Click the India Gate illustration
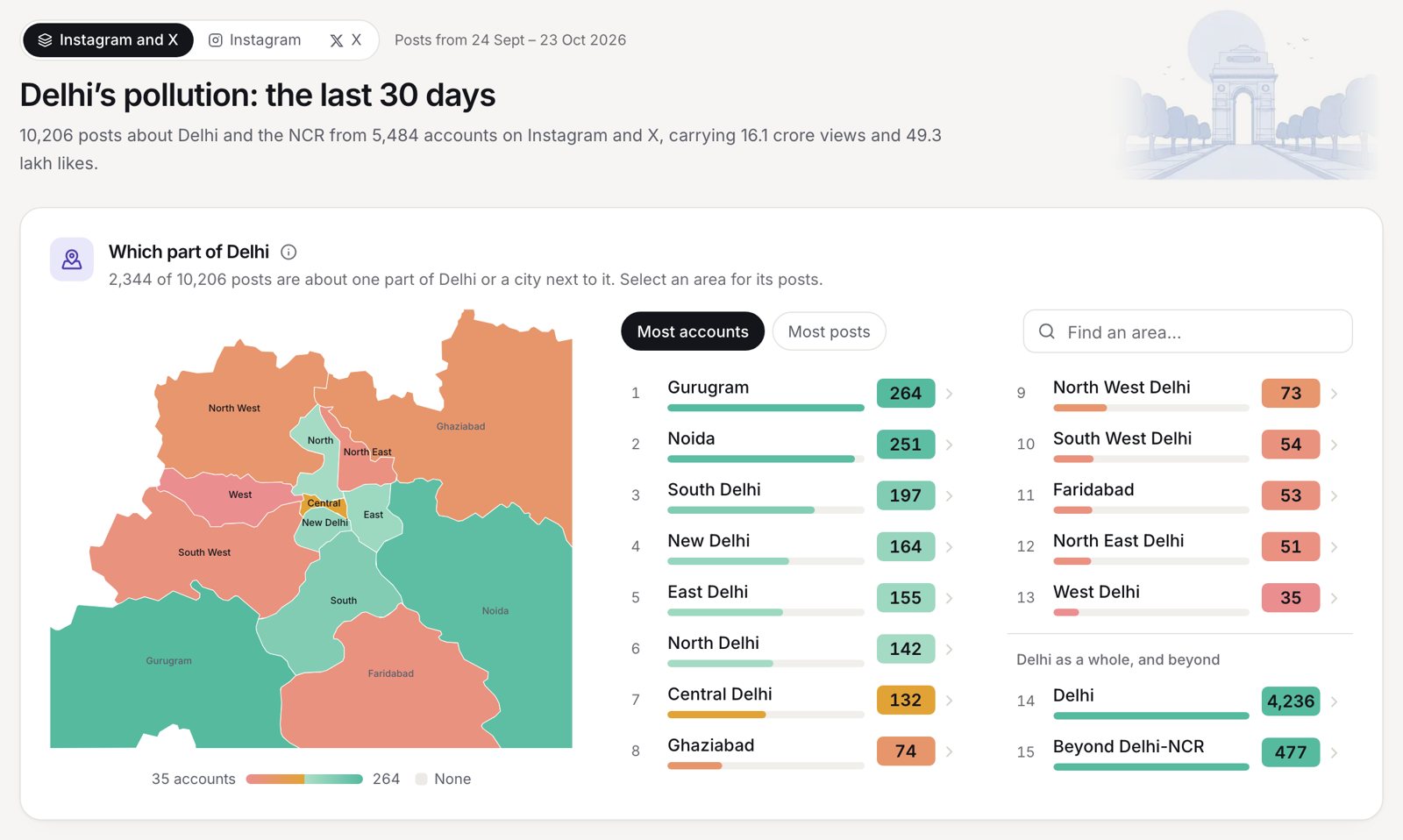The width and height of the screenshot is (1403, 840). pyautogui.click(x=1243, y=96)
